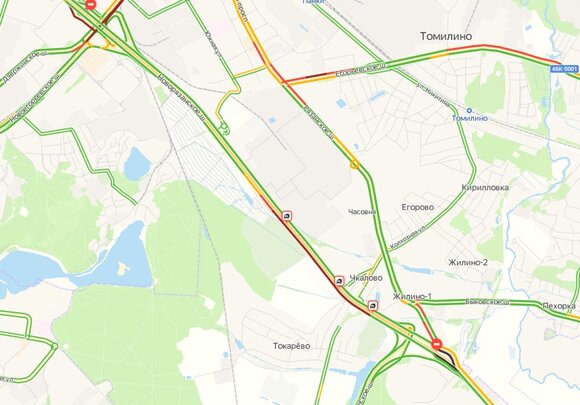
Task: Select the Томилино railway station marker
Action: coord(469,110)
